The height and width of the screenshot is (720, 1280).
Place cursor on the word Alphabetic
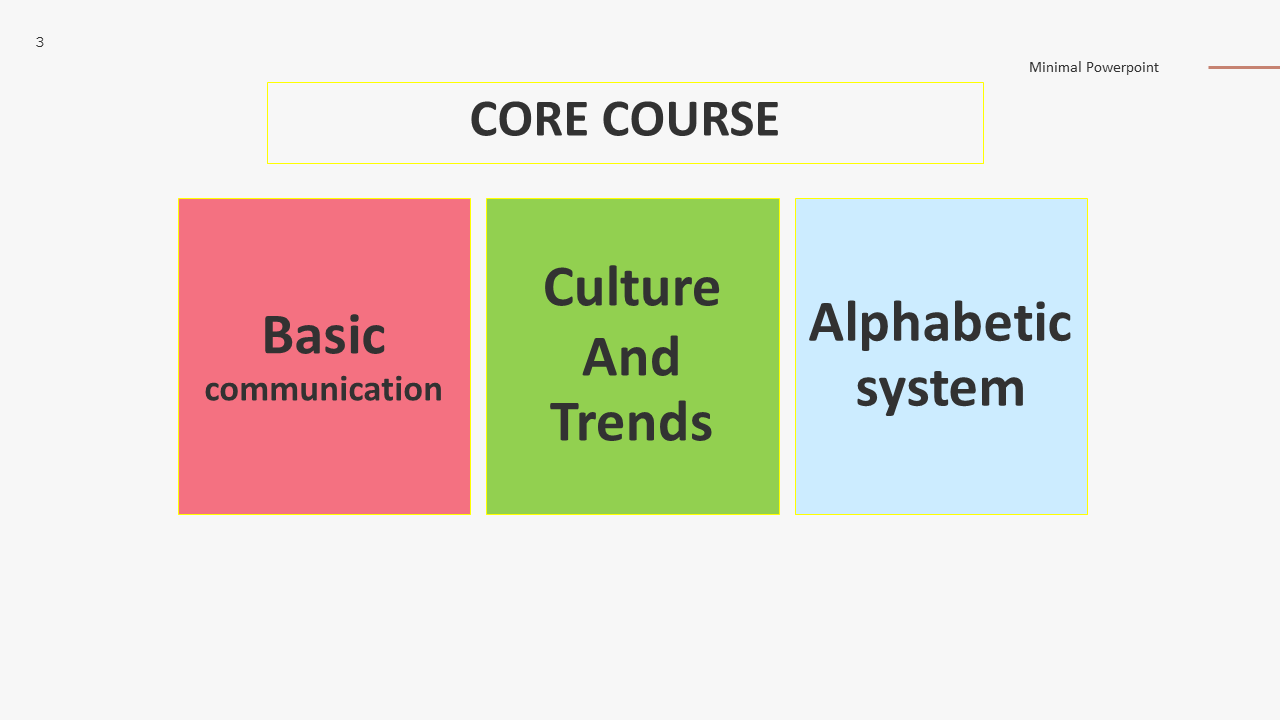(940, 323)
